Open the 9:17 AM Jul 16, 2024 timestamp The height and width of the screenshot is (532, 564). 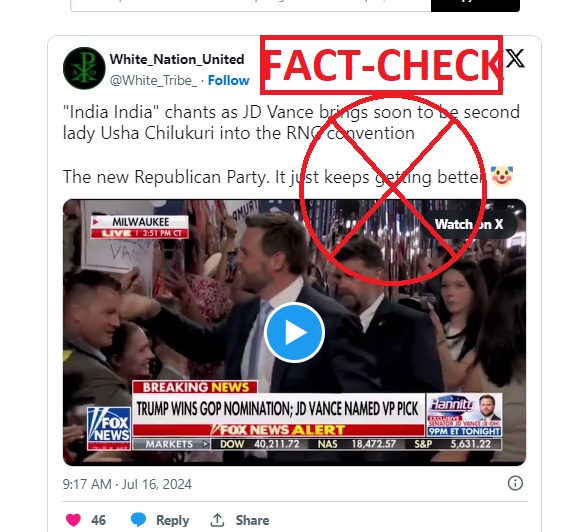pos(127,484)
